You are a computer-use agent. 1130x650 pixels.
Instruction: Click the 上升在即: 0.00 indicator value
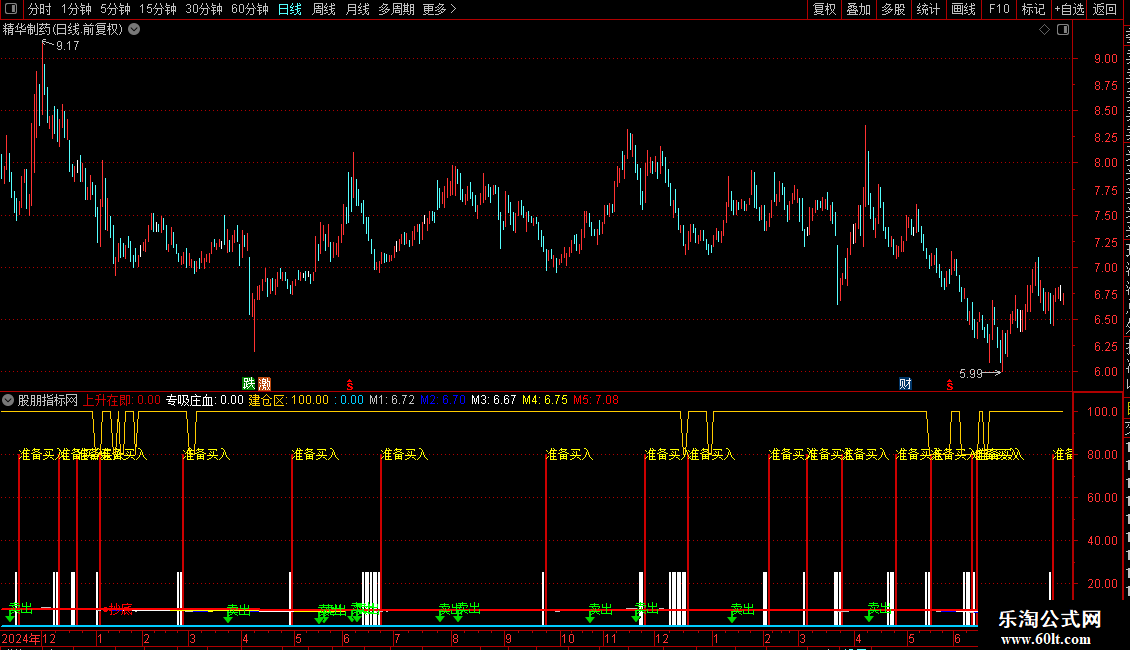(x=122, y=400)
